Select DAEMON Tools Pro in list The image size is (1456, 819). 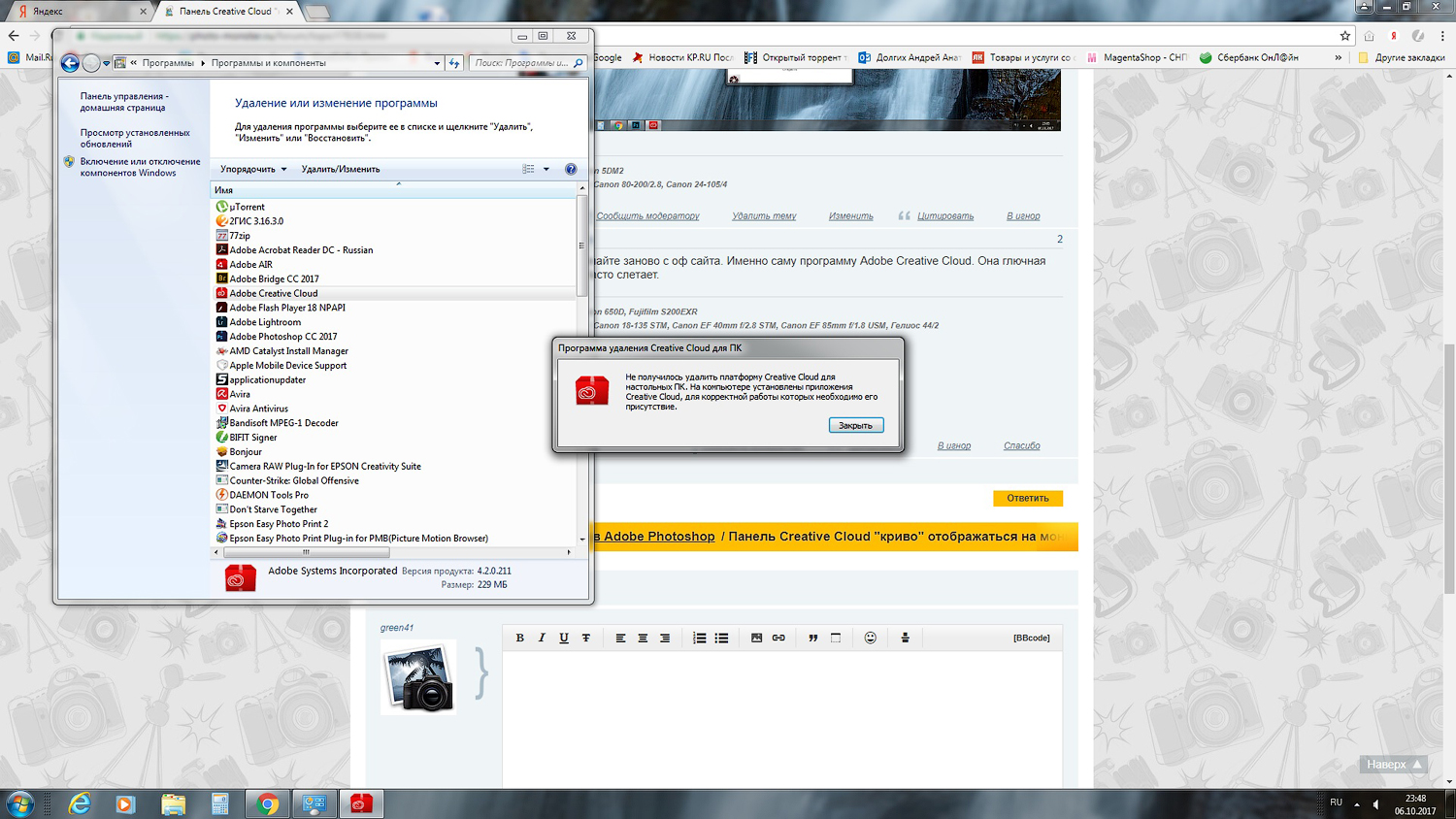click(269, 495)
